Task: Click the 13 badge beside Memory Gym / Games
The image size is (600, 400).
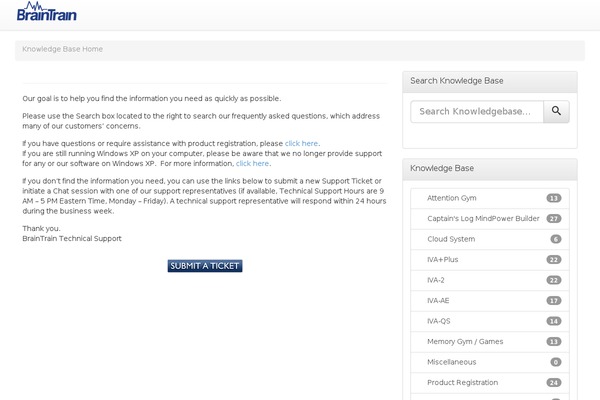Action: [x=554, y=341]
